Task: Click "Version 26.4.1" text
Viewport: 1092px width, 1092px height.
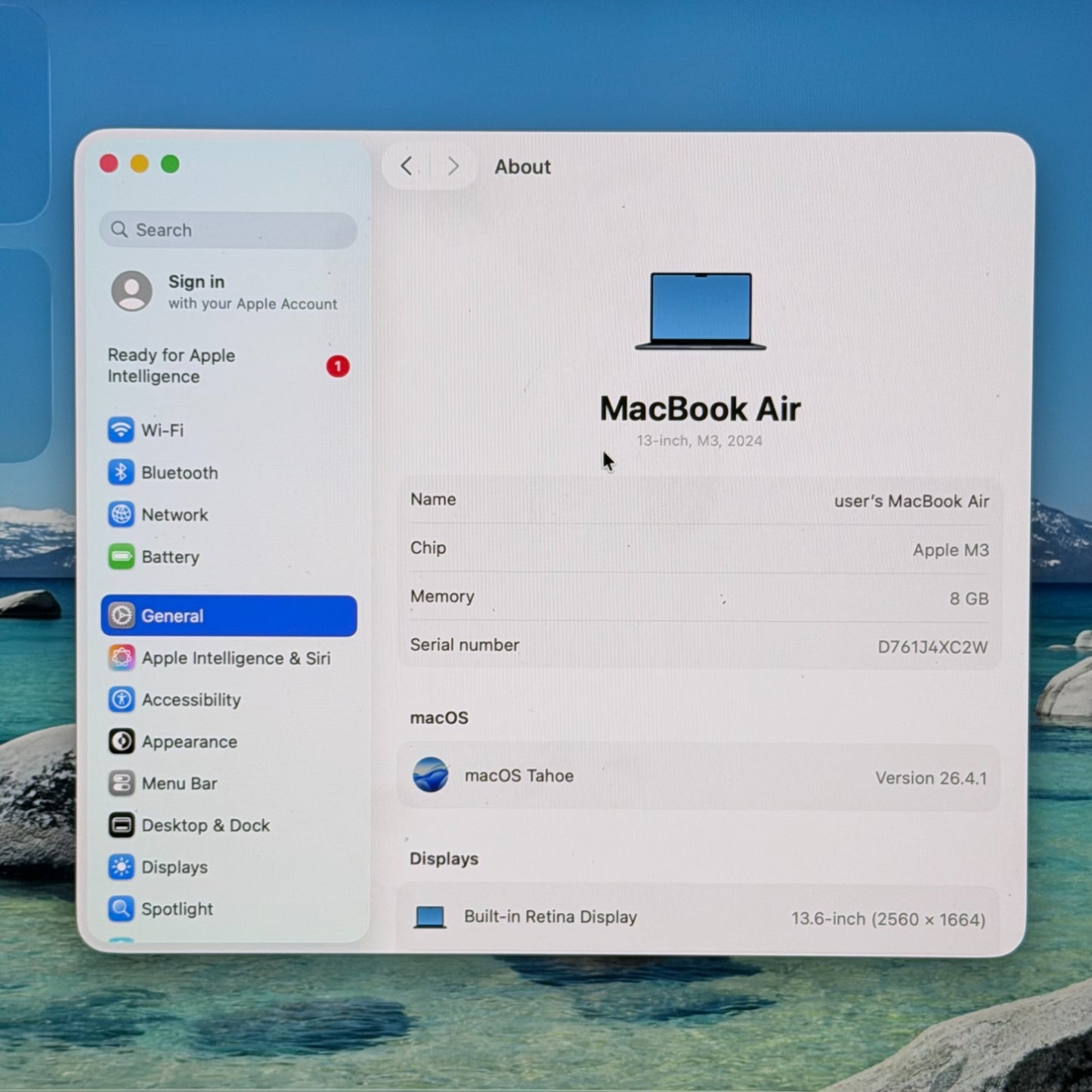Action: click(931, 778)
